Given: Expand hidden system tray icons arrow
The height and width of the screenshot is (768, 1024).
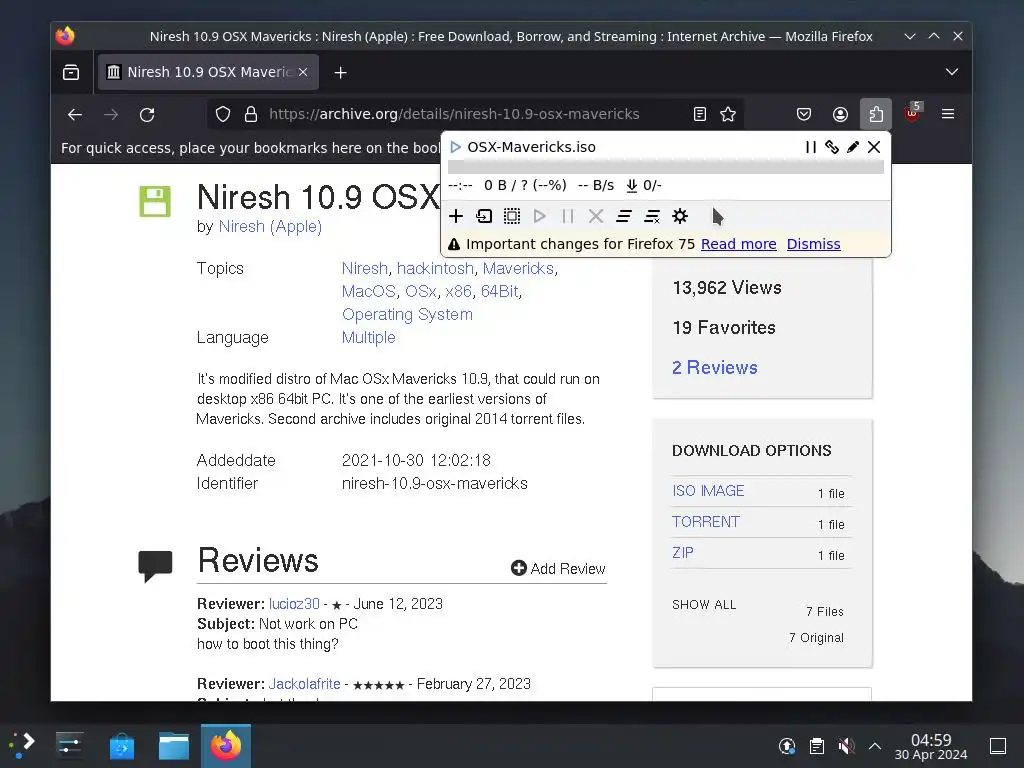Looking at the screenshot, I should pyautogui.click(x=875, y=746).
